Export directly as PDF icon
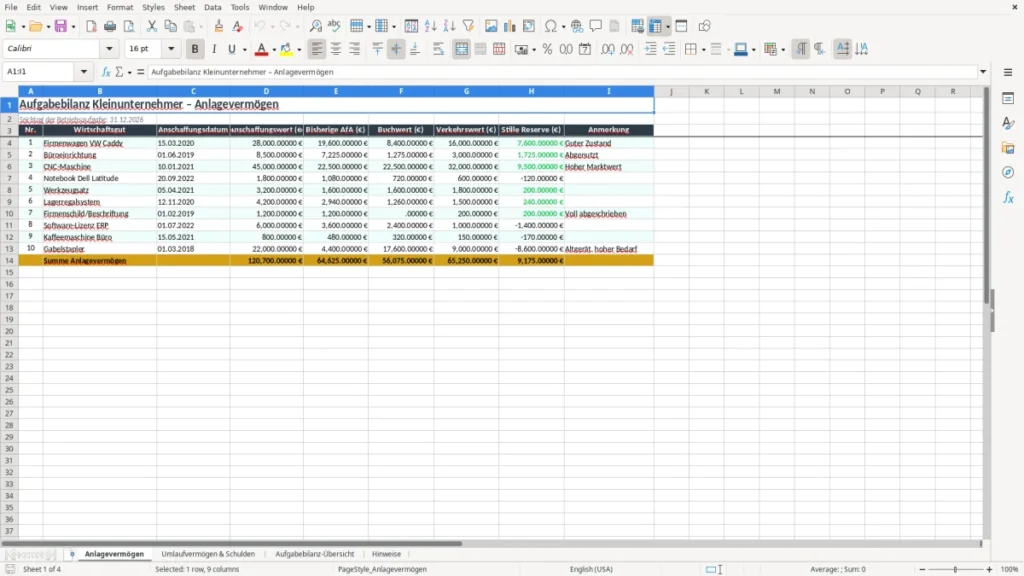This screenshot has height=576, width=1024. (91, 26)
